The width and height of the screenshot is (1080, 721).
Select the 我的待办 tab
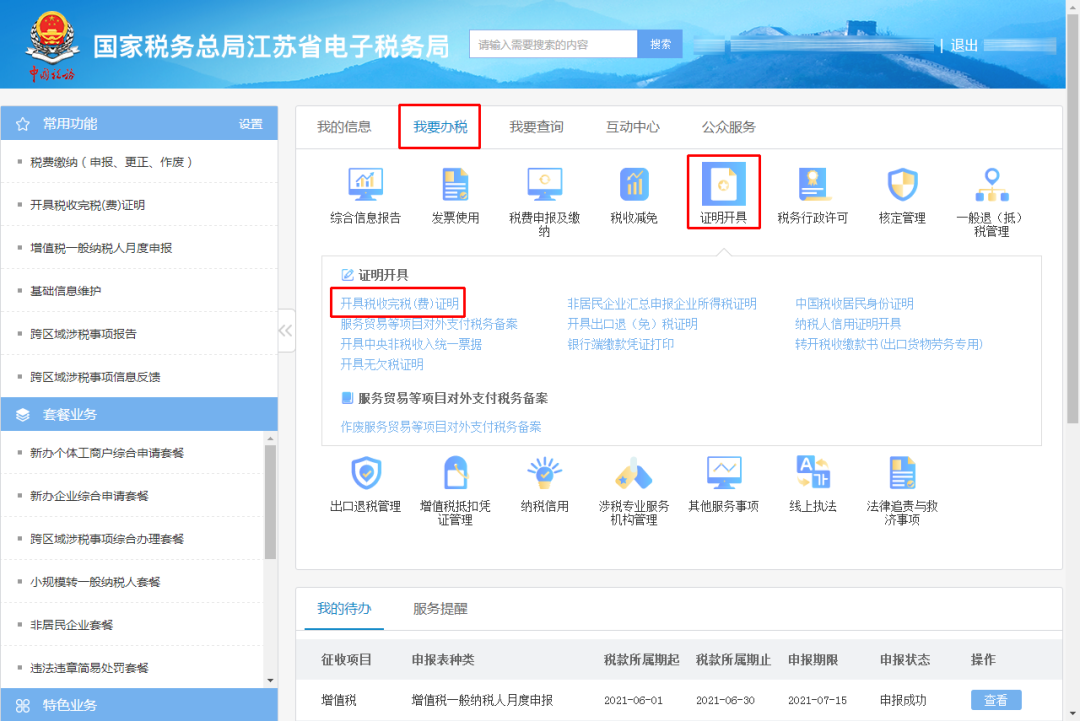344,608
